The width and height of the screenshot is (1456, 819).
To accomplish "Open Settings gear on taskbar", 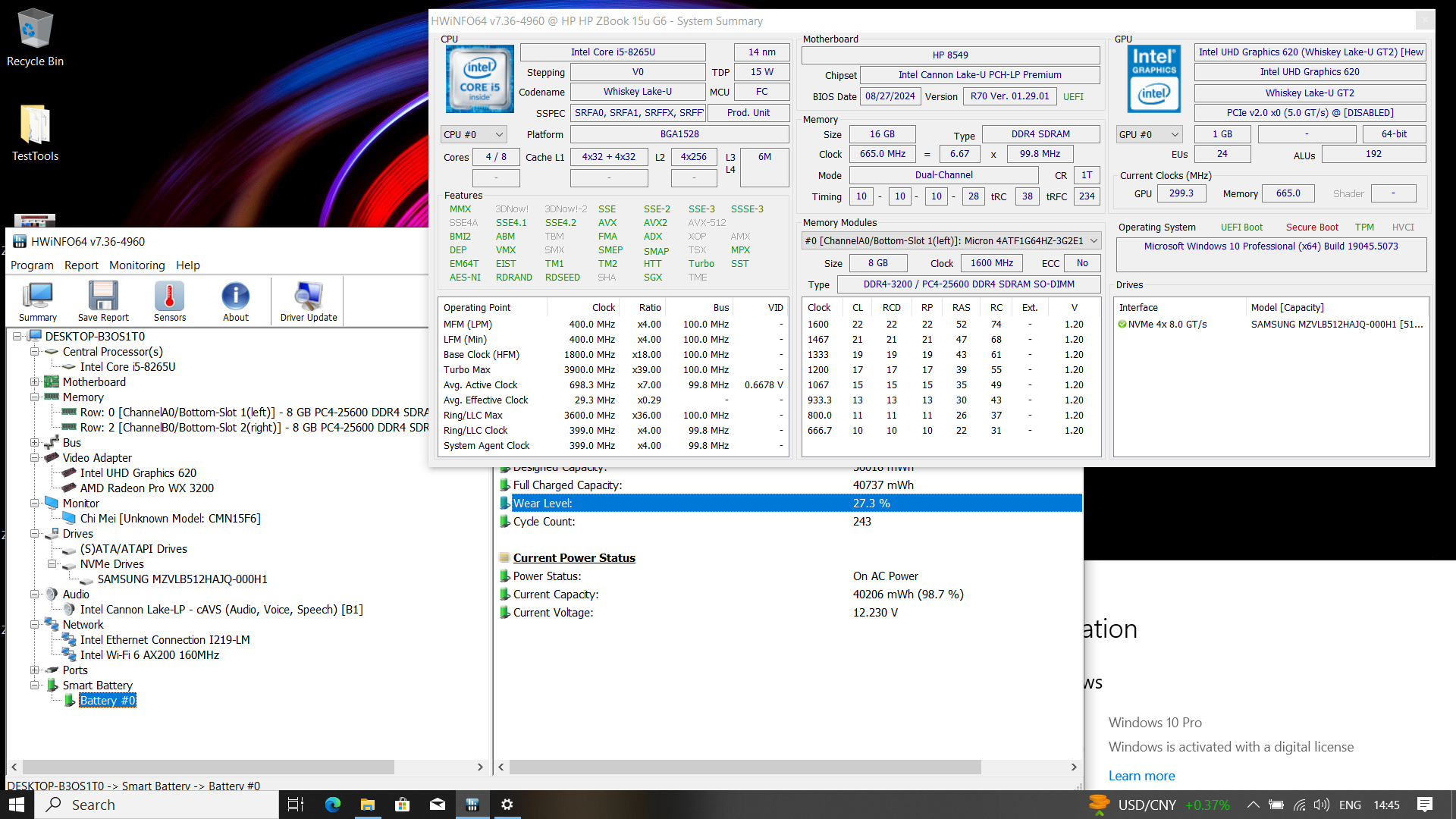I will click(507, 805).
